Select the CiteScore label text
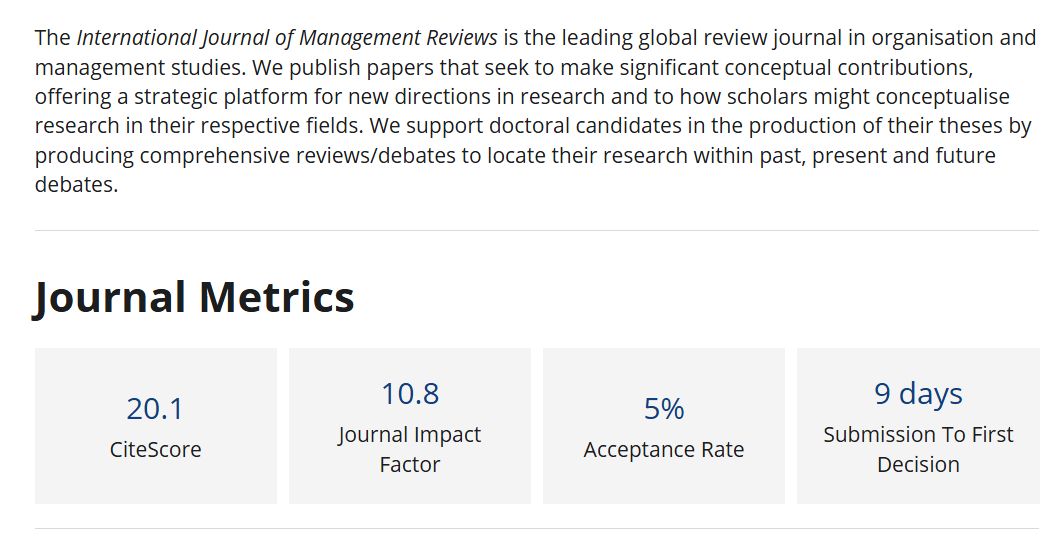Viewport: 1061px width, 537px height. click(x=156, y=450)
